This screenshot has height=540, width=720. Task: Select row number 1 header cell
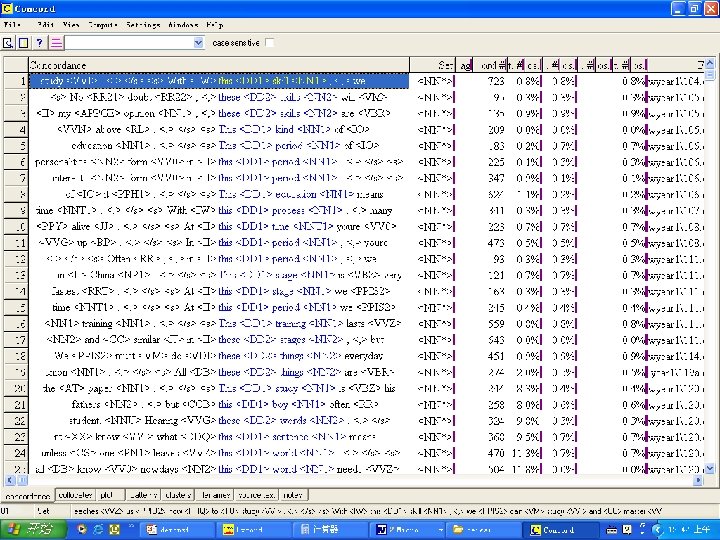coord(16,81)
